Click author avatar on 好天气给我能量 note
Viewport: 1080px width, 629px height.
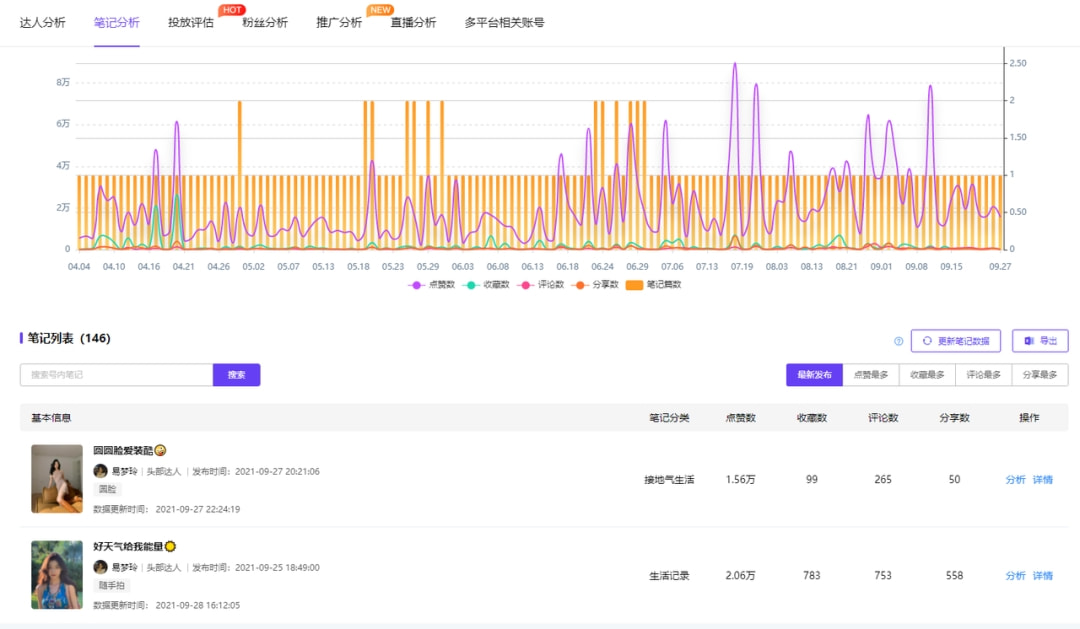click(x=100, y=567)
